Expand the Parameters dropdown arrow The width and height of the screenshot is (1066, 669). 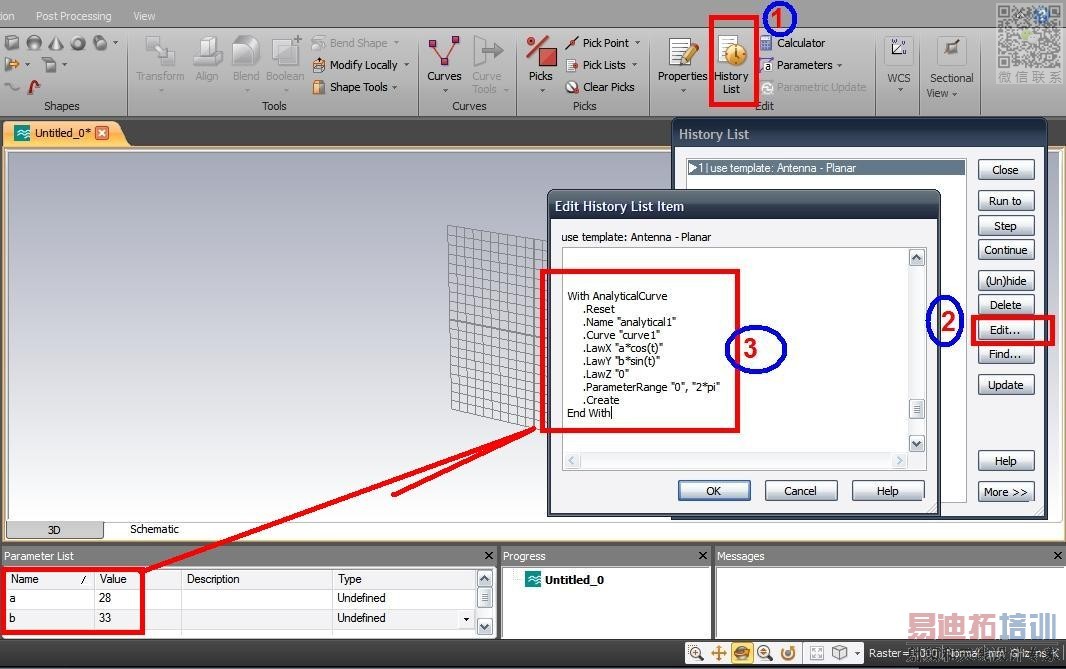click(840, 65)
